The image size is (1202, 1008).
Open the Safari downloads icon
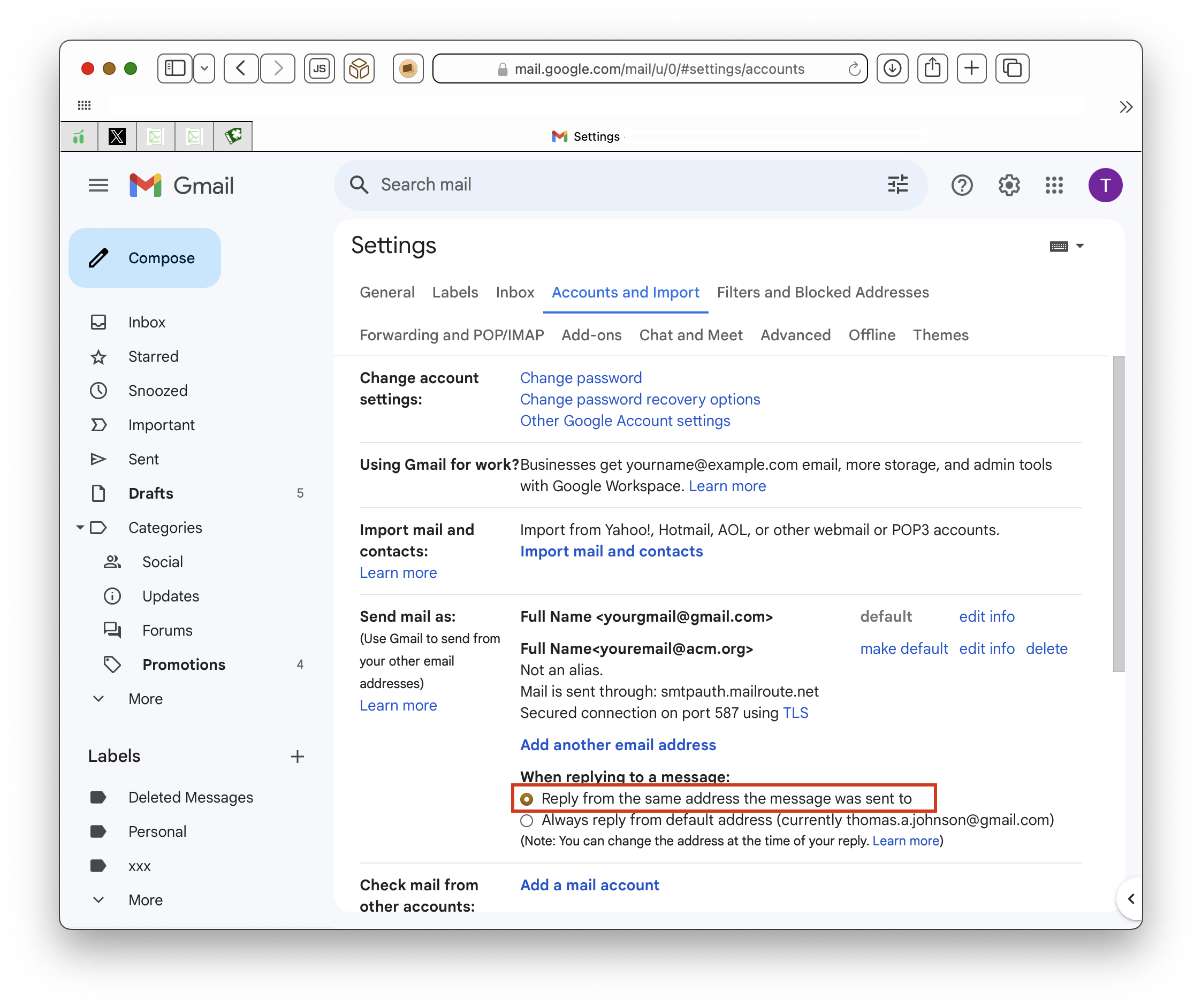pyautogui.click(x=892, y=68)
